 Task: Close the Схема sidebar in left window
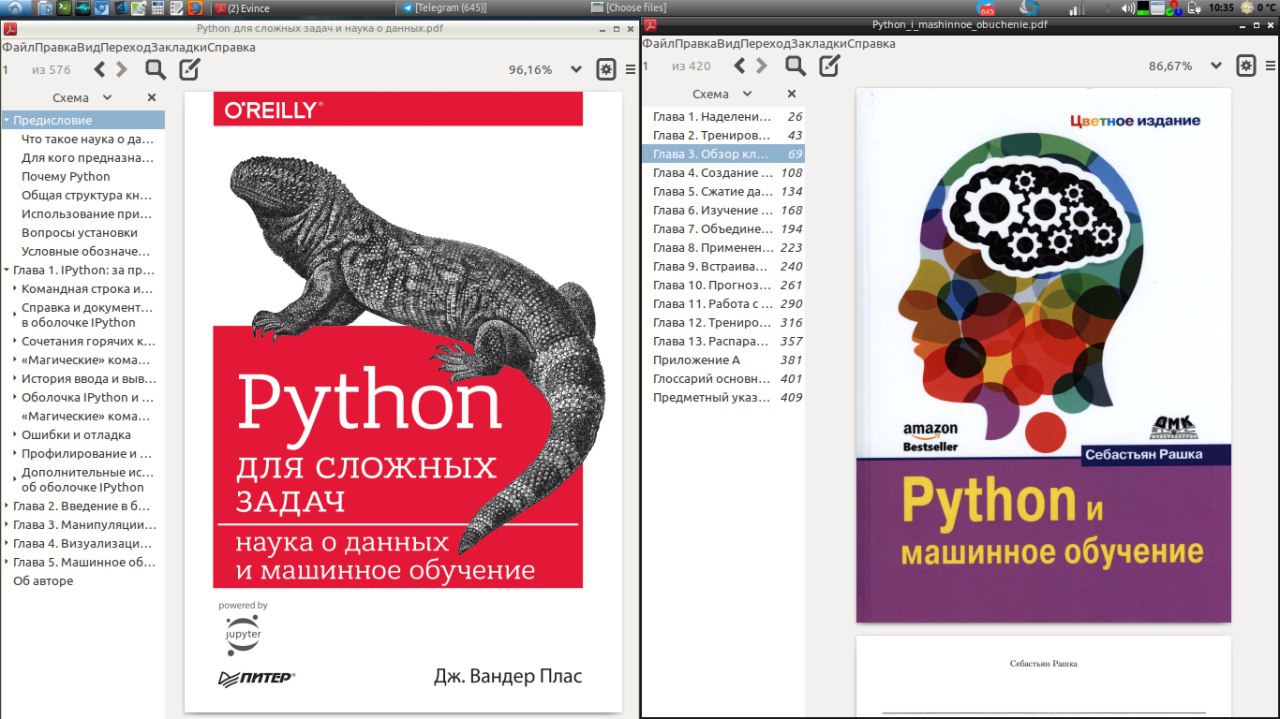click(152, 98)
